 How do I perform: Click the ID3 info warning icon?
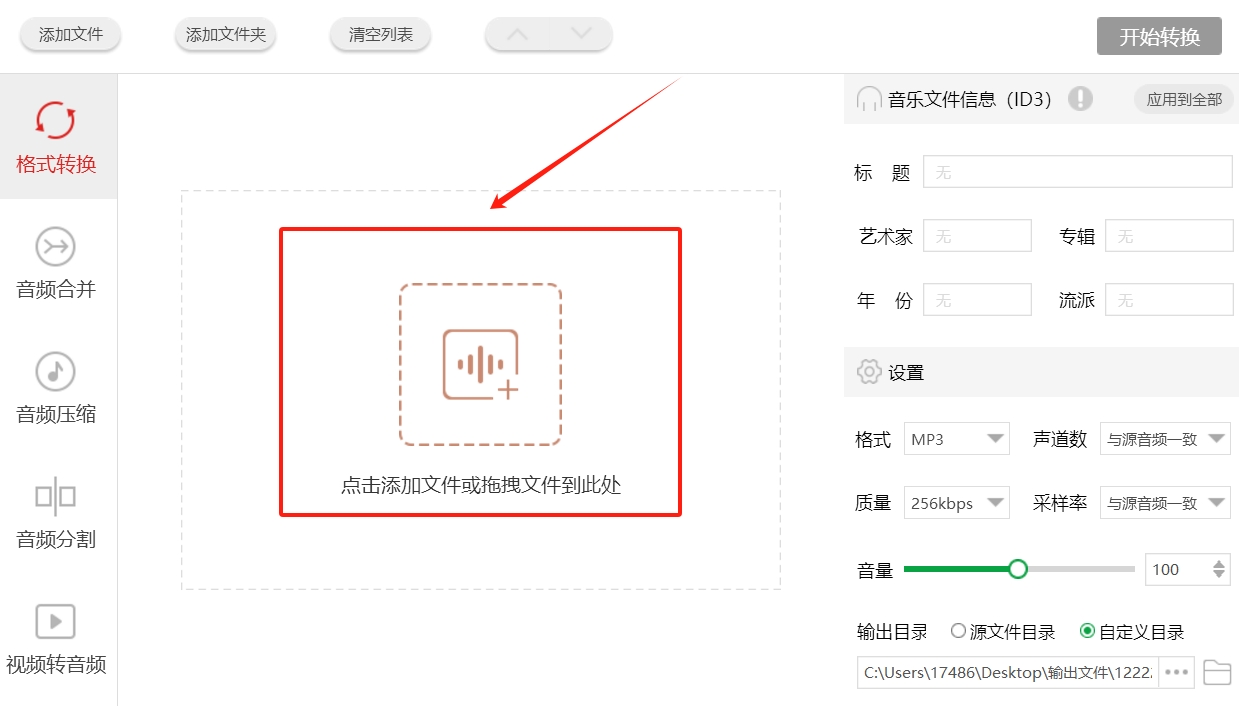click(x=1080, y=99)
